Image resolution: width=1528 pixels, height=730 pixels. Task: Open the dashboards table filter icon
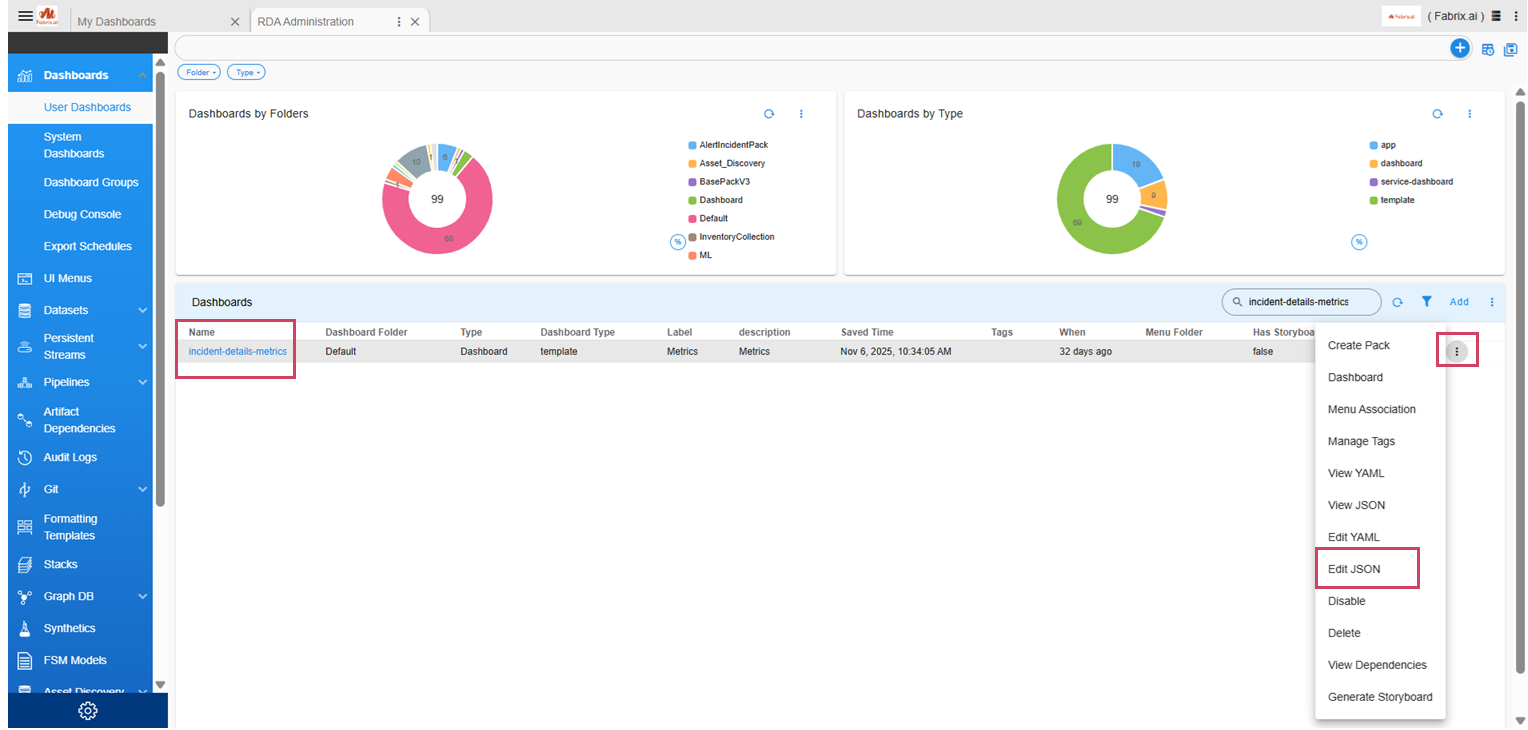(1427, 301)
